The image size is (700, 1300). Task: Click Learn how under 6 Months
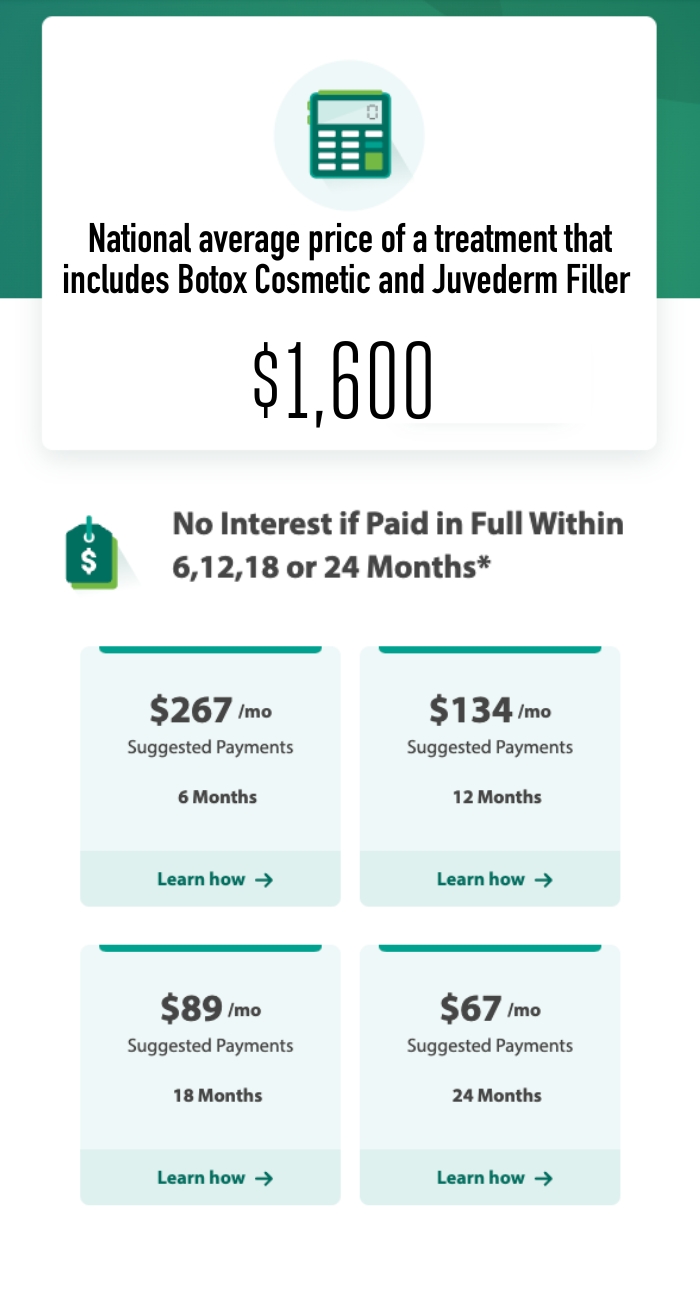tap(201, 879)
